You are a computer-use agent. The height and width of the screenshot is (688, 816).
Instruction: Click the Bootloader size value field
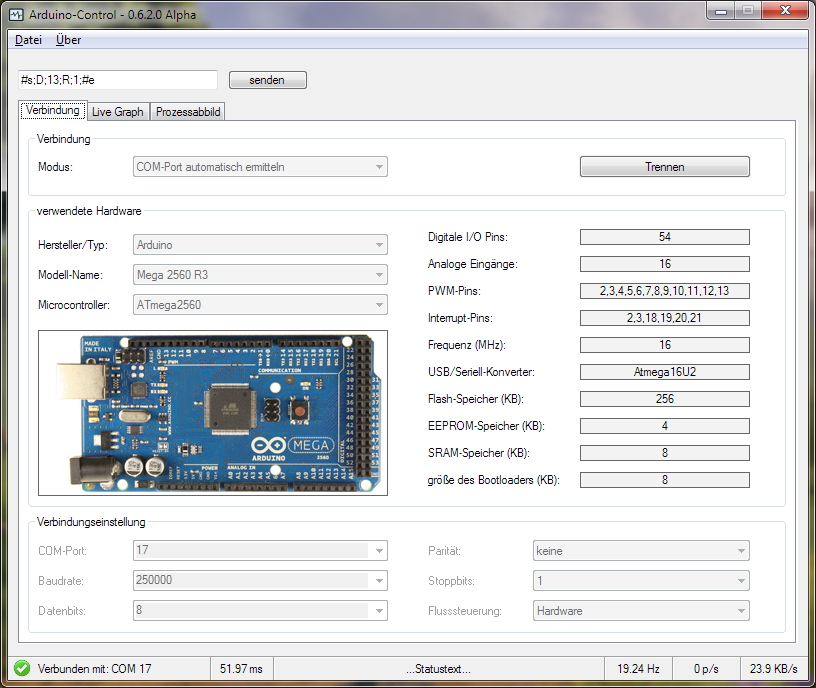pos(665,480)
